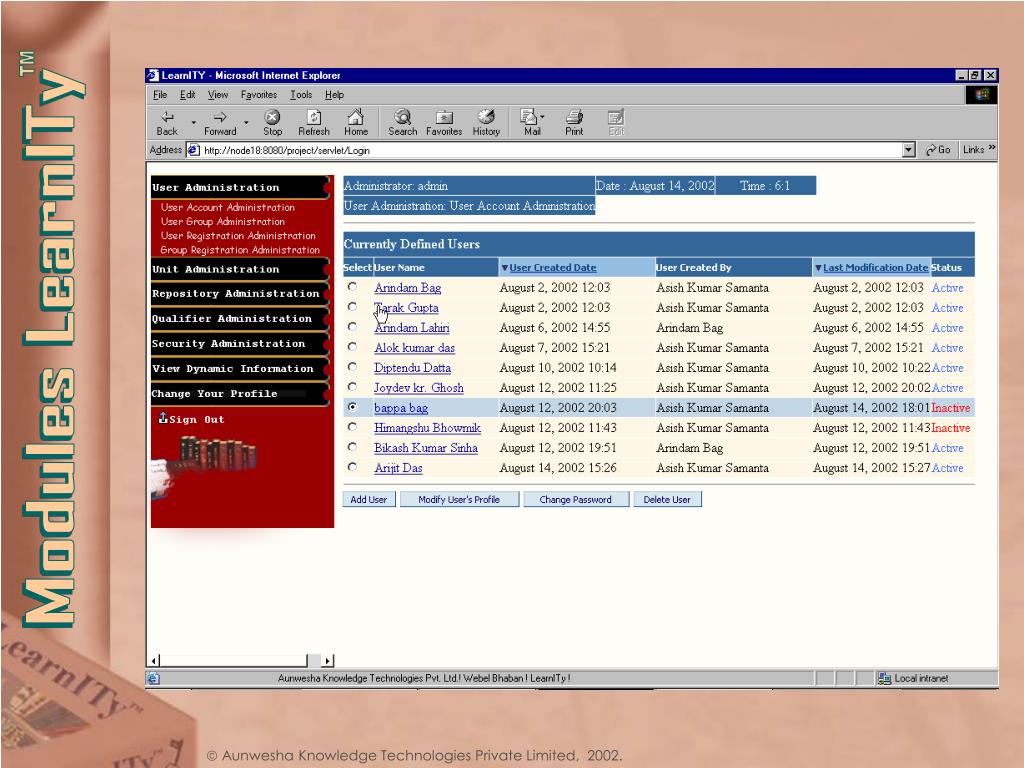
Task: Click the Refresh page icon
Action: (x=313, y=117)
